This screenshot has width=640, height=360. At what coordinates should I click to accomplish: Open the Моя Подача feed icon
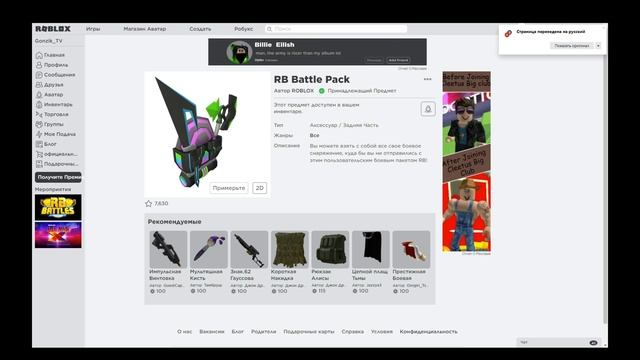pyautogui.click(x=39, y=134)
